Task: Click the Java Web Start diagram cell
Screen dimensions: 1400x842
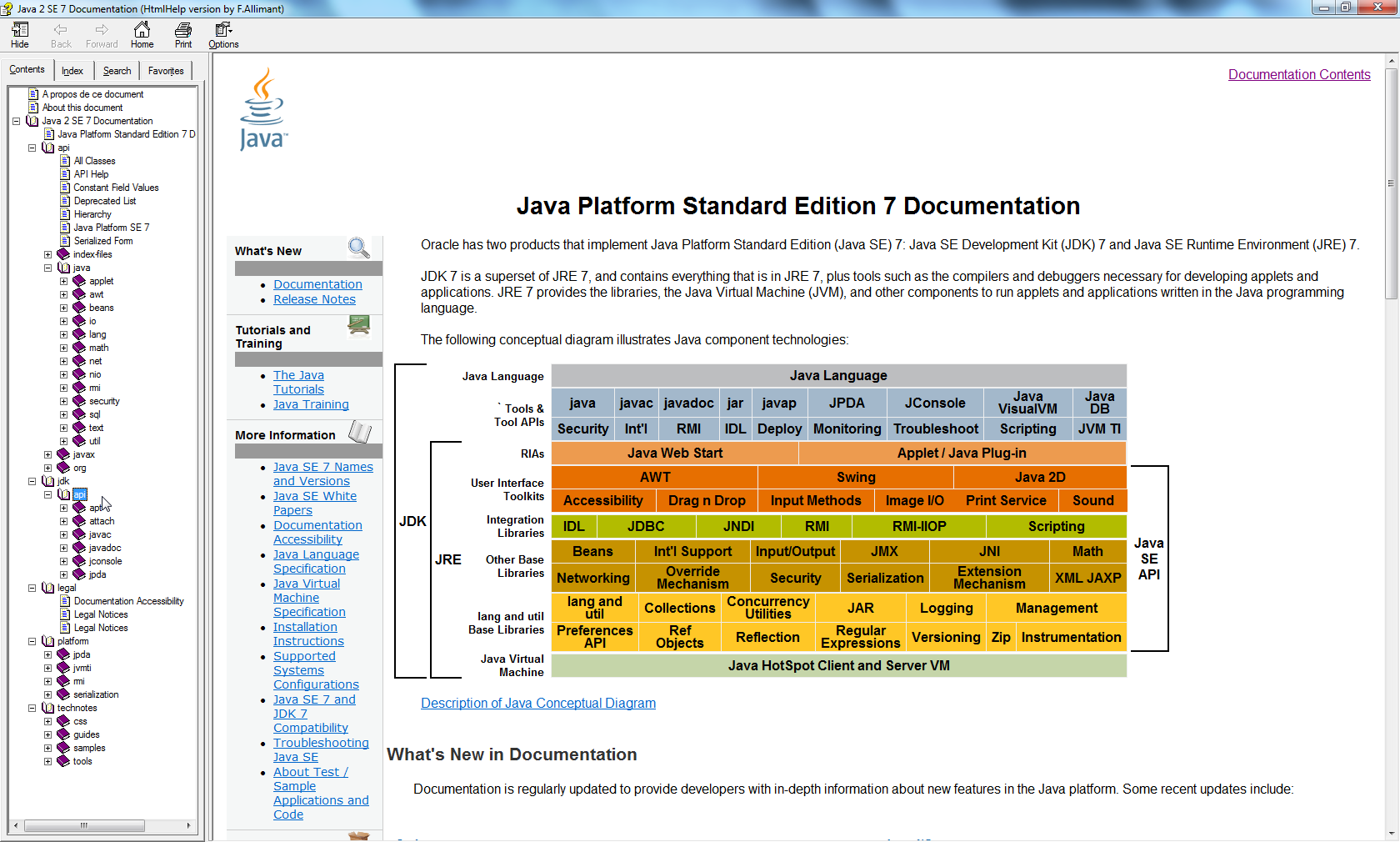Action: pyautogui.click(x=675, y=453)
